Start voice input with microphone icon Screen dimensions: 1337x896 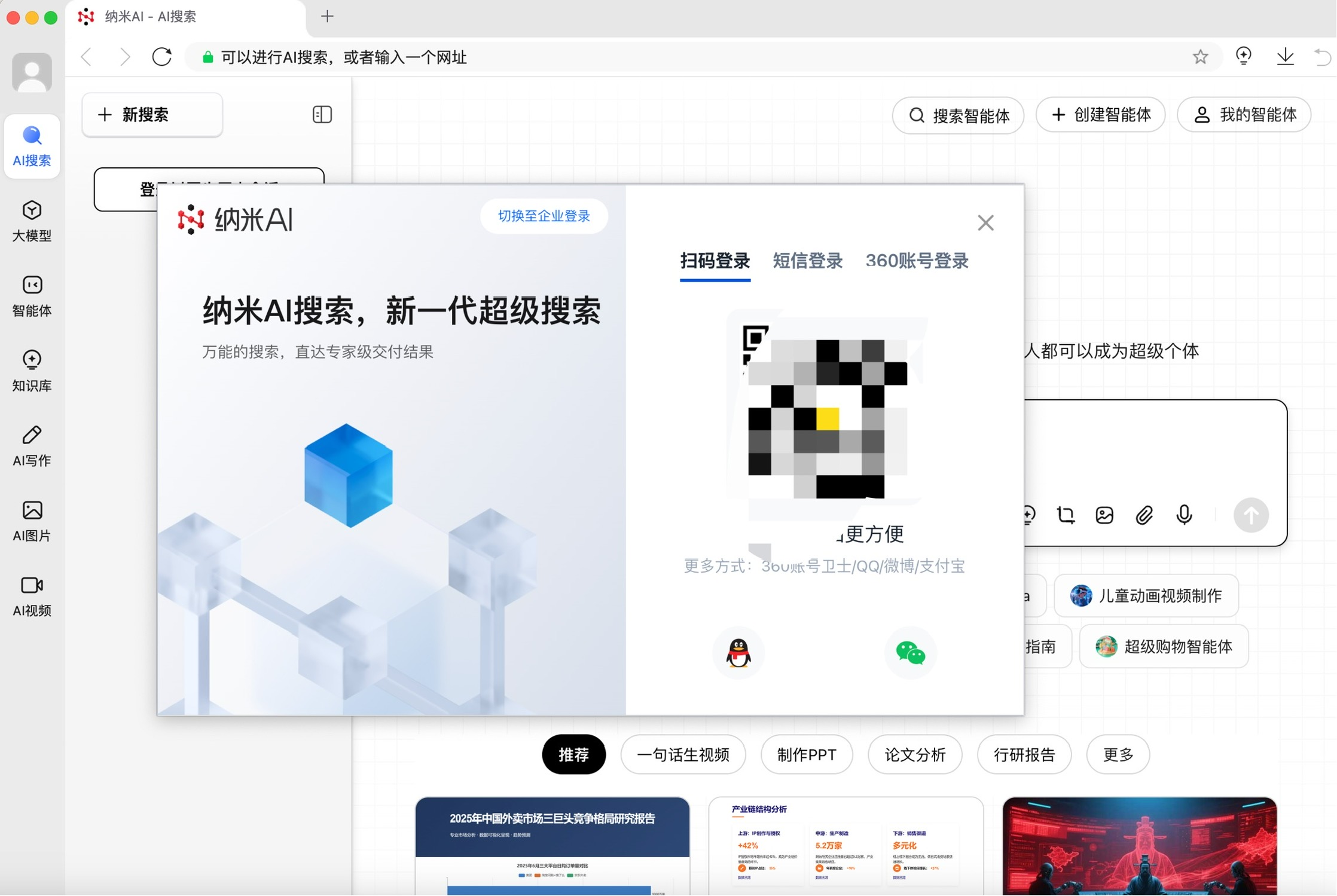(1184, 515)
